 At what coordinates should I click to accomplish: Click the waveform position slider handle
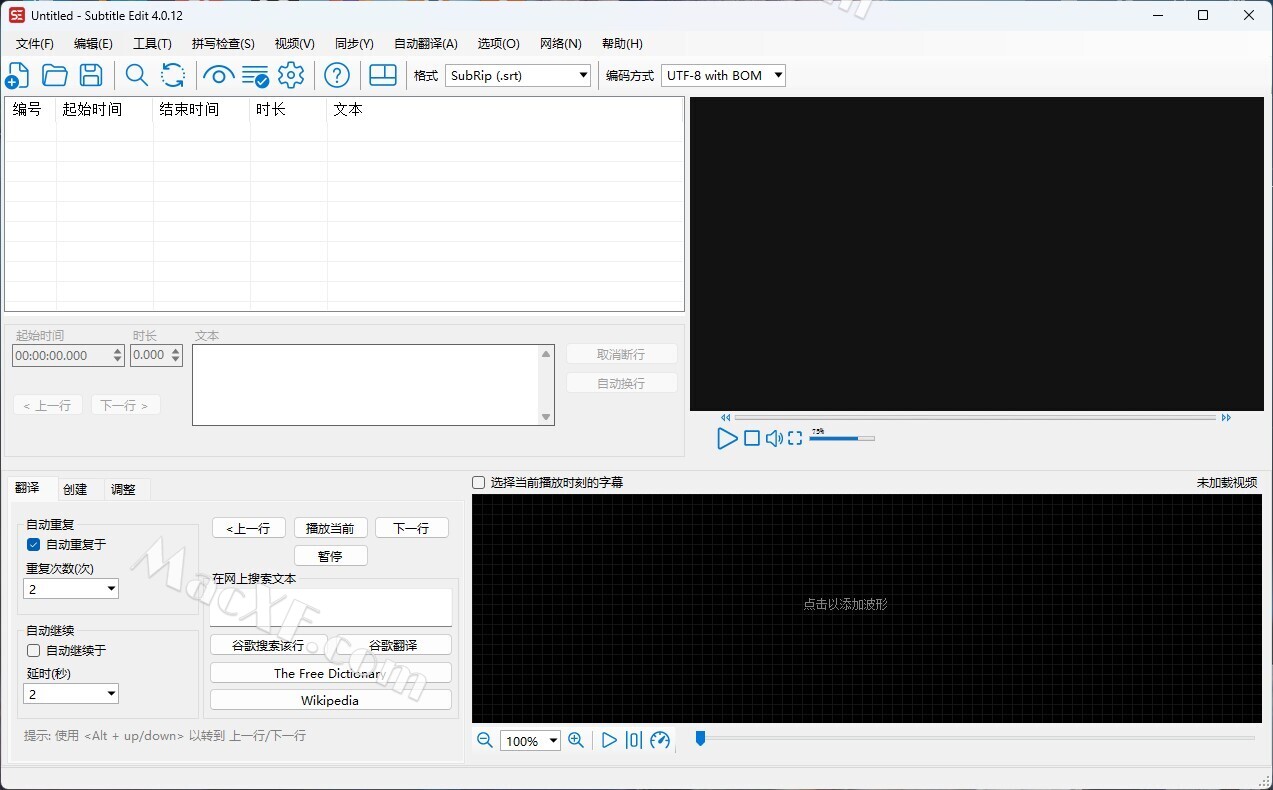(x=701, y=738)
